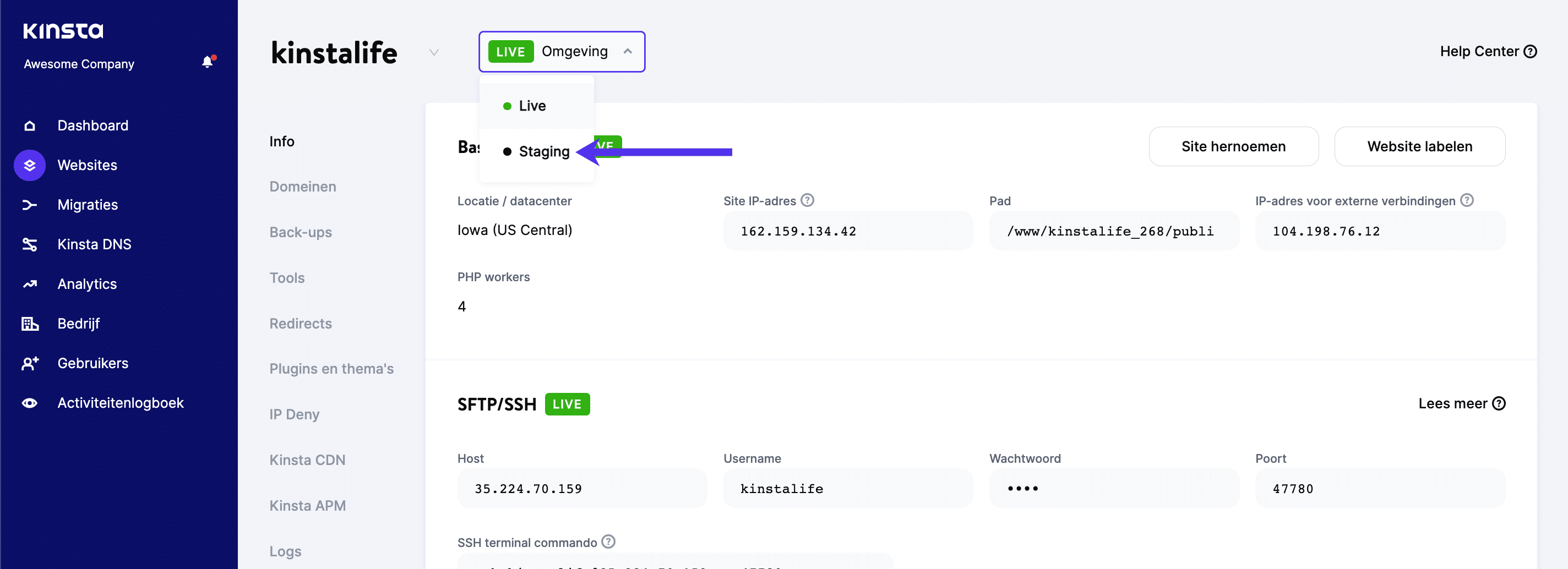The image size is (1568, 569).
Task: Click the Gebruikers add-user icon
Action: pos(29,363)
